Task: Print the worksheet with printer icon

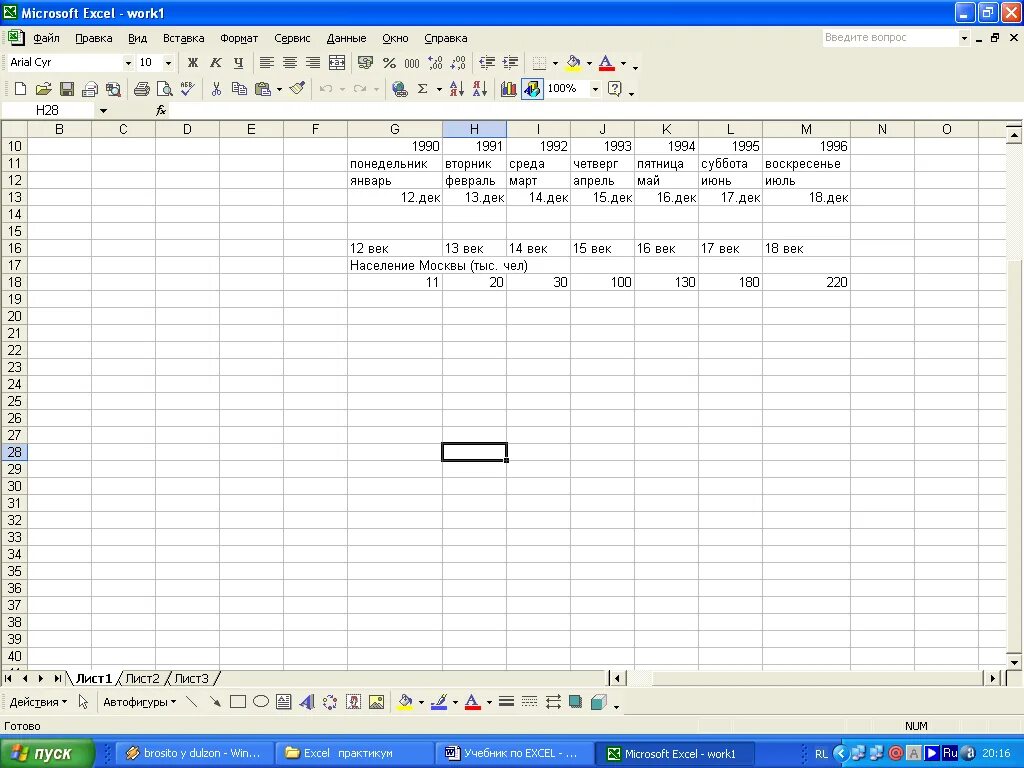Action: point(142,89)
